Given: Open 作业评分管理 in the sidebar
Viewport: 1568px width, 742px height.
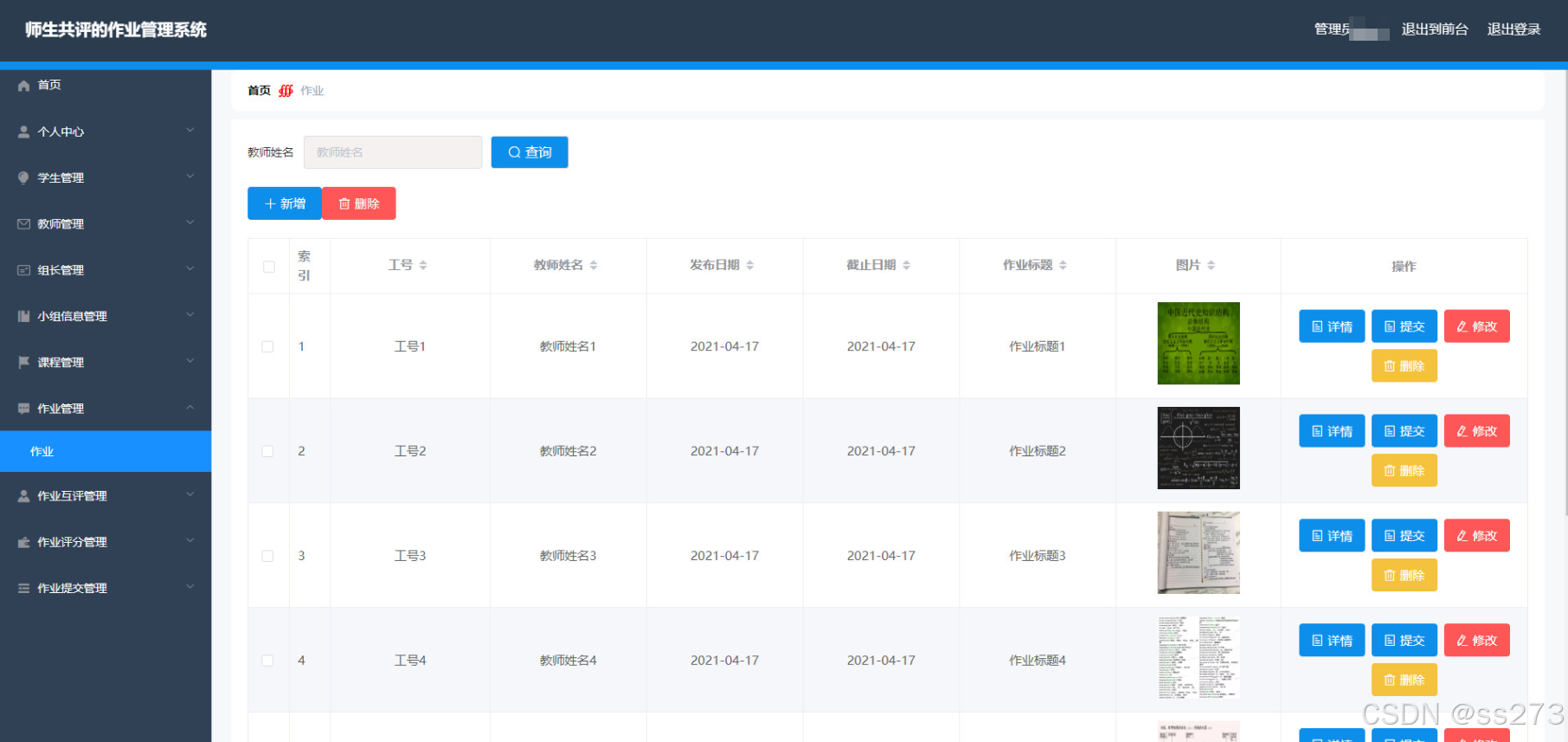Looking at the screenshot, I should 106,542.
